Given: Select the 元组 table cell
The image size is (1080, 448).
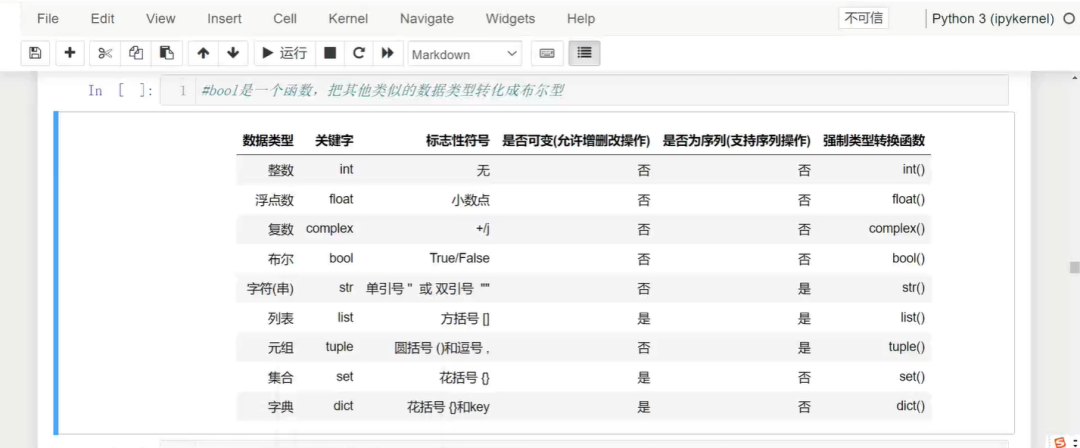Looking at the screenshot, I should click(x=281, y=347).
